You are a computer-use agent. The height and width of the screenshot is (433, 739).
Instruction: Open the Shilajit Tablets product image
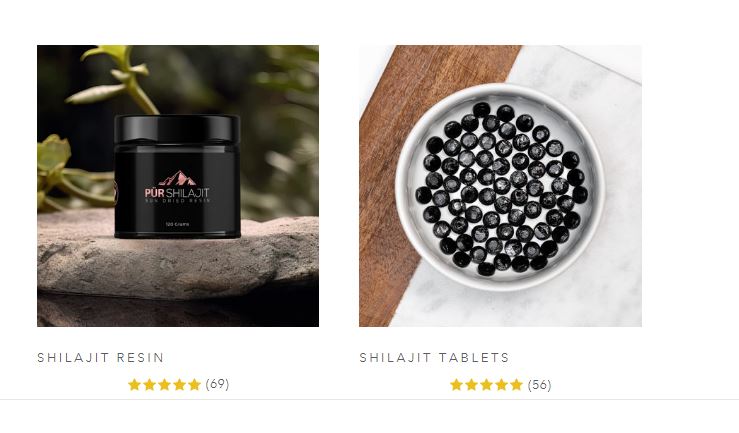click(500, 186)
